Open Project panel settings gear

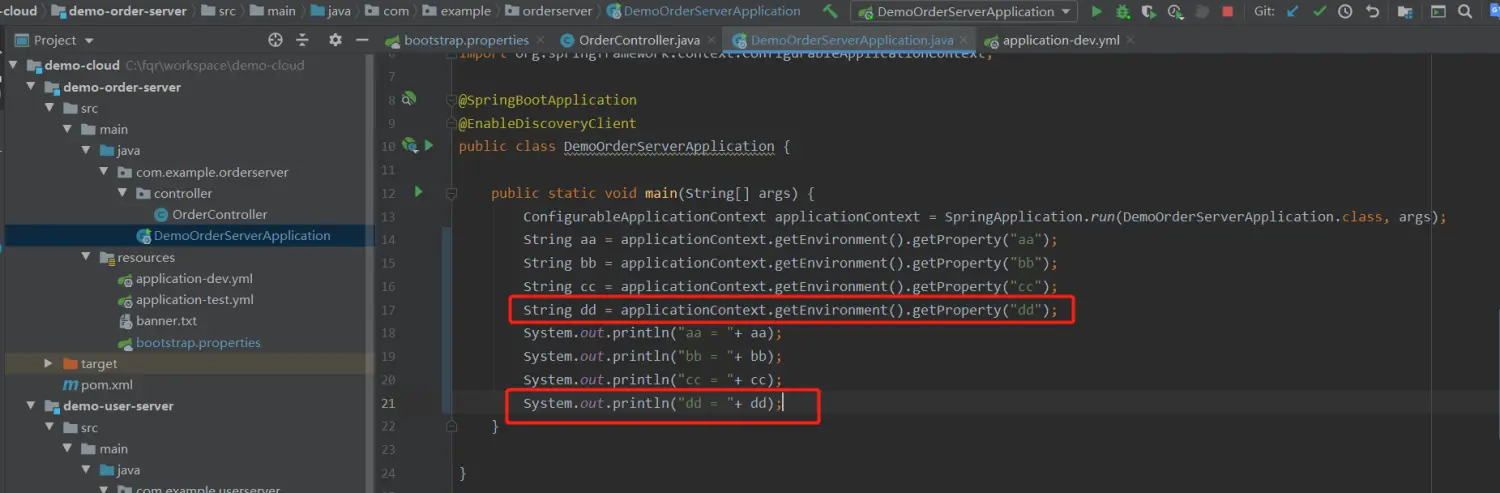(x=335, y=40)
